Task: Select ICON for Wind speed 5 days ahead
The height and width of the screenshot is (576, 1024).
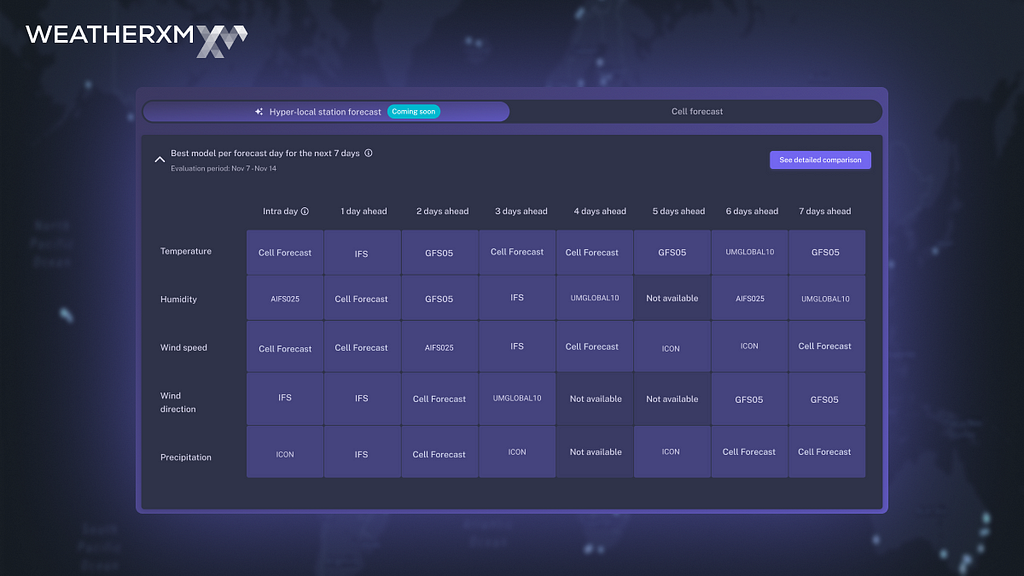Action: pyautogui.click(x=672, y=346)
